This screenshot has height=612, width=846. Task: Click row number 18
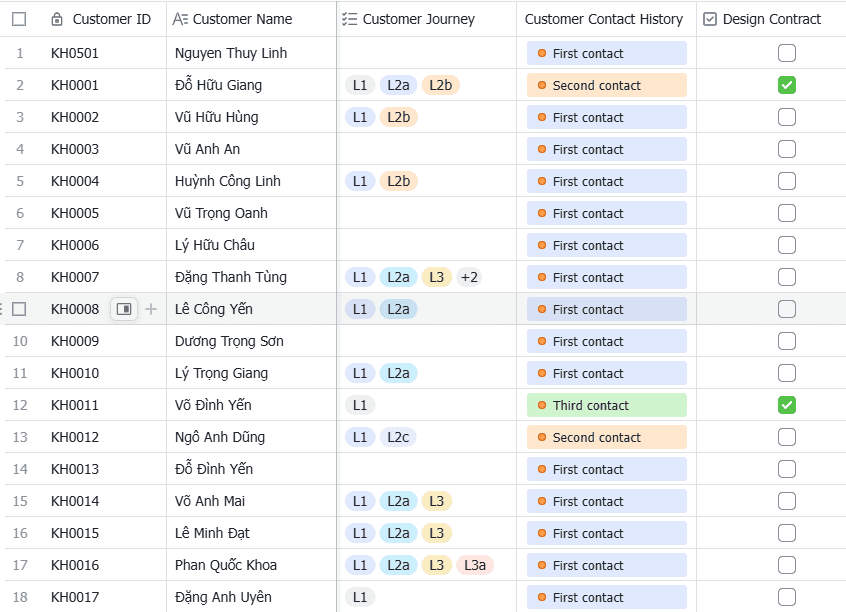[20, 597]
